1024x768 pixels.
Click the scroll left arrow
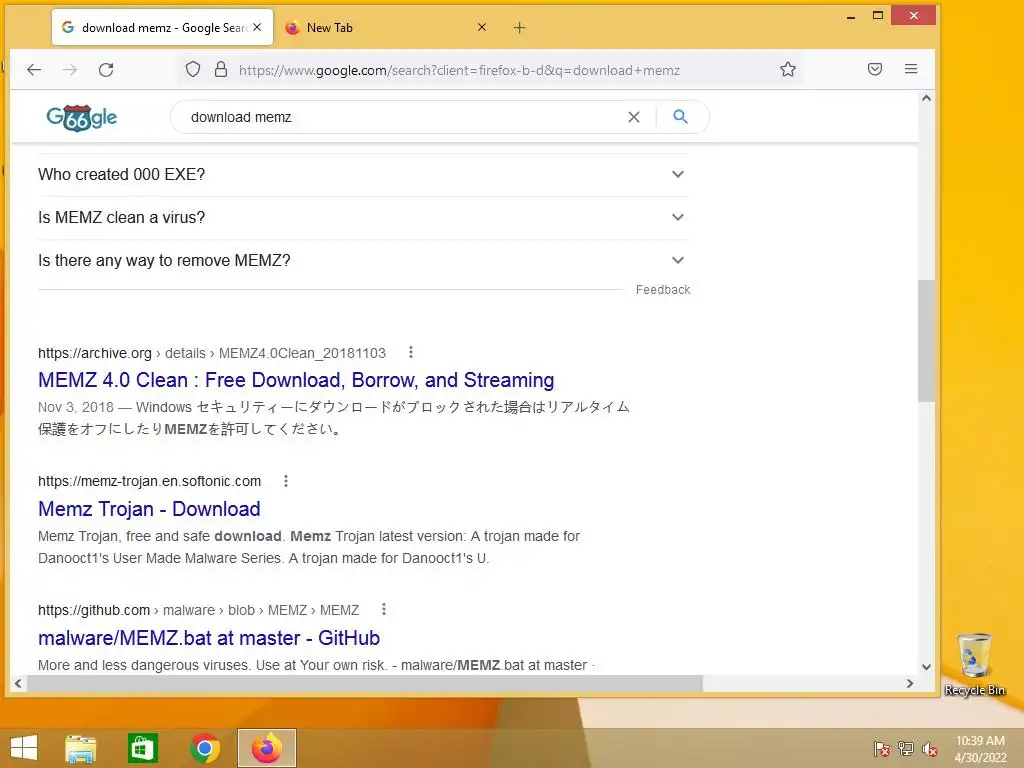(x=18, y=684)
